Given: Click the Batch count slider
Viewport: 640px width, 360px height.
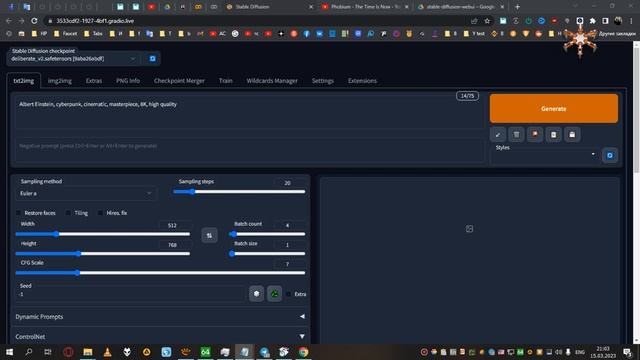Looking at the screenshot, I should [268, 234].
